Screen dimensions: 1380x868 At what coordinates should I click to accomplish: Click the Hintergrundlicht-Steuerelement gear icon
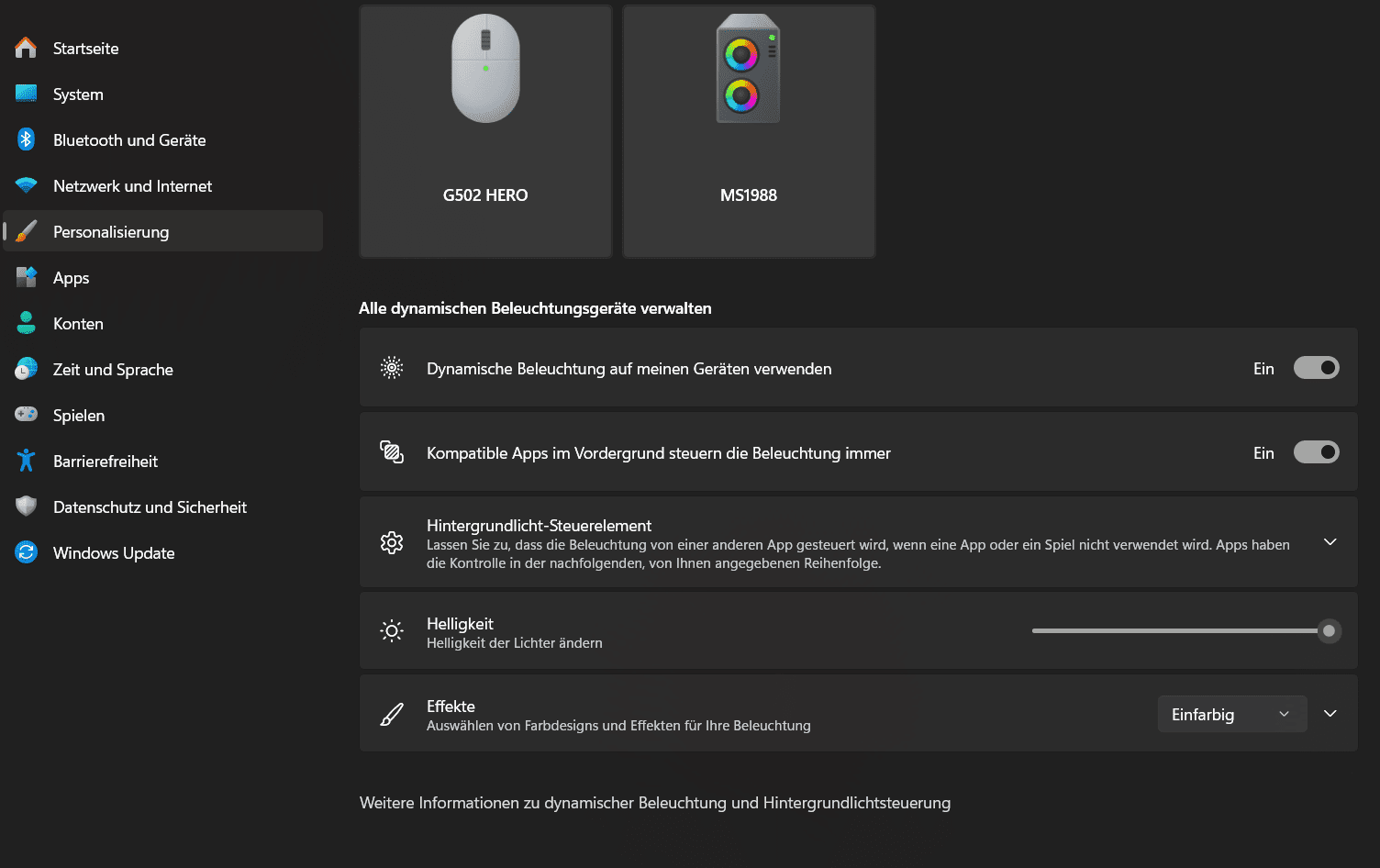(392, 542)
